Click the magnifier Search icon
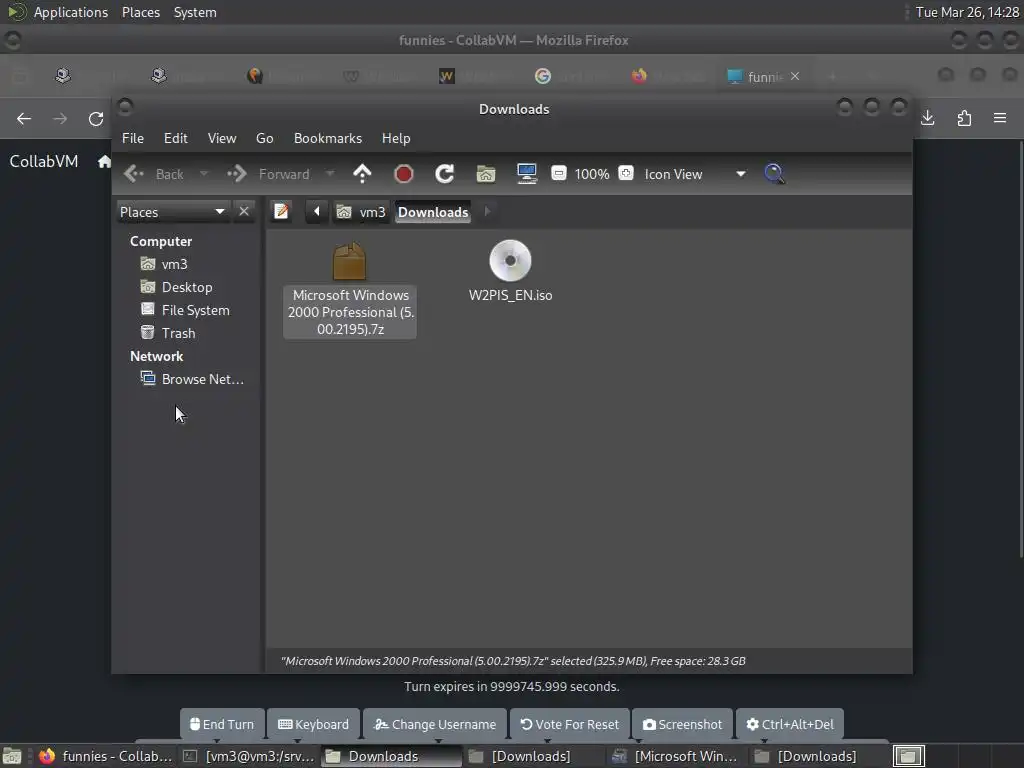 [774, 174]
